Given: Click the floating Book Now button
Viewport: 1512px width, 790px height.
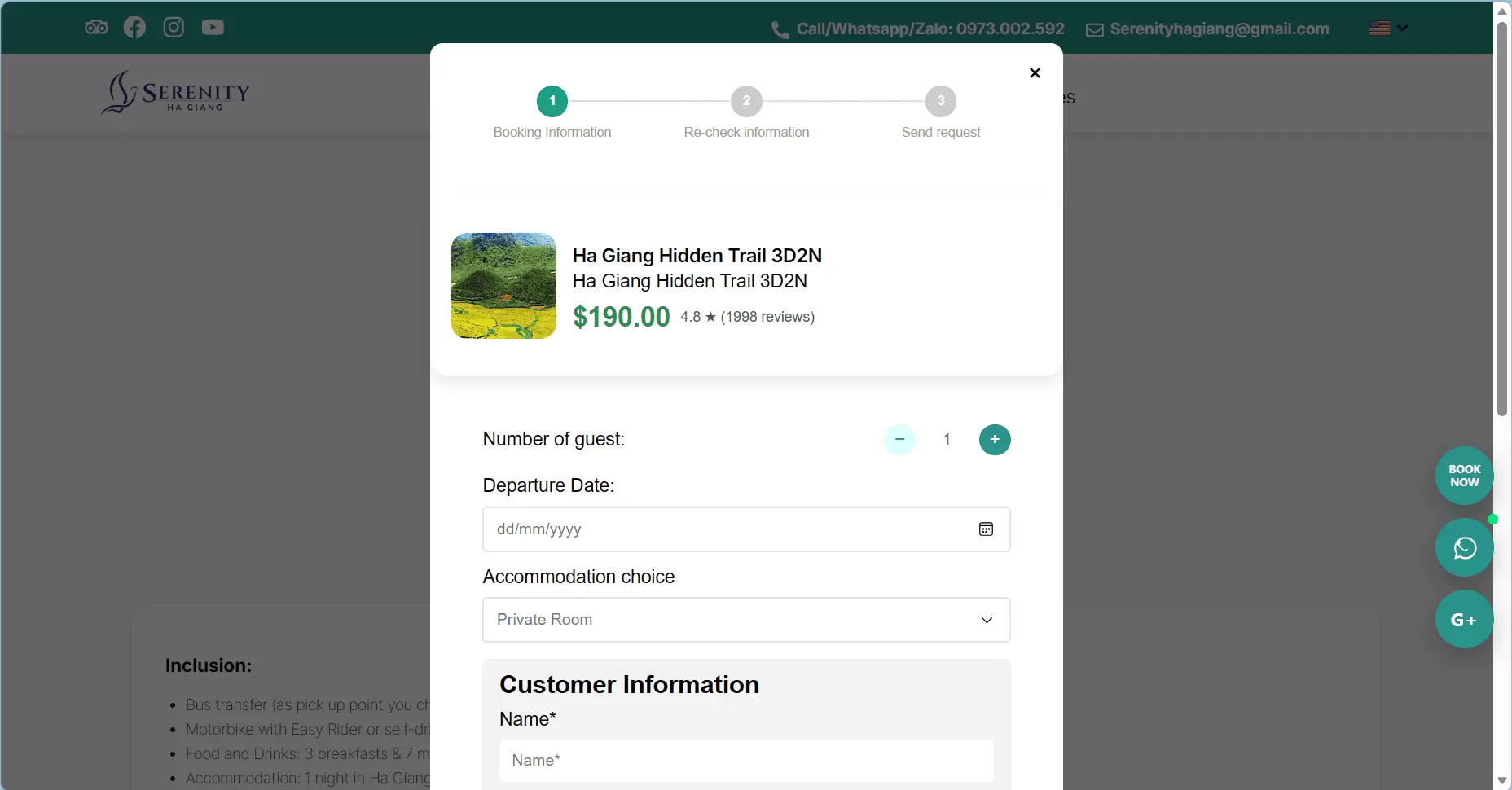Looking at the screenshot, I should [1464, 476].
